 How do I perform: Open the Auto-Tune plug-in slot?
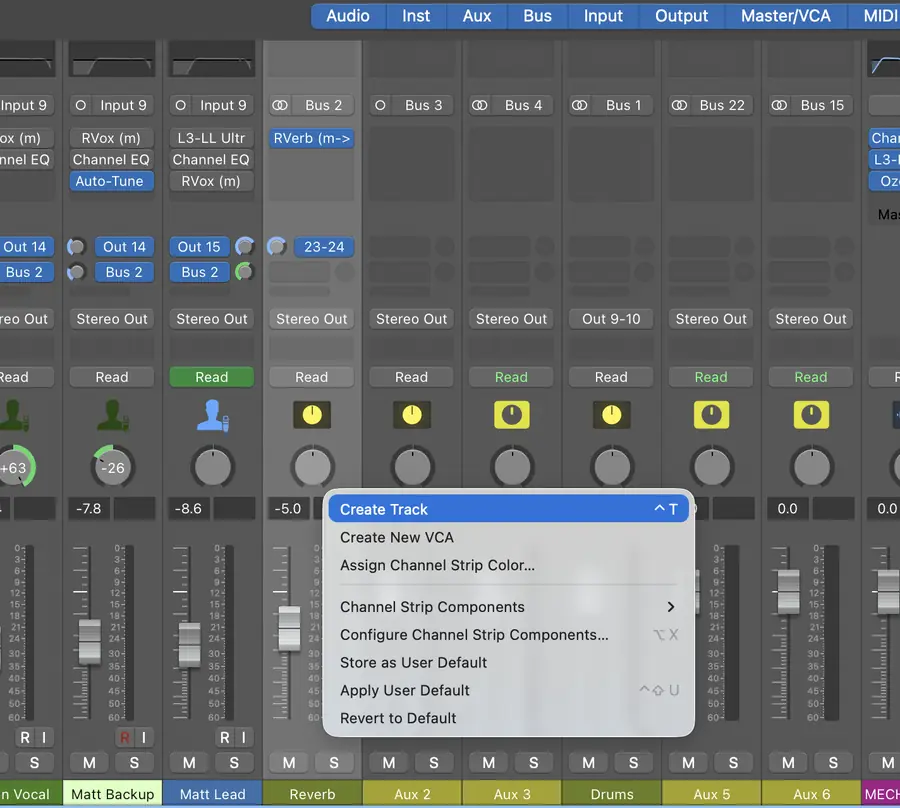coord(112,181)
